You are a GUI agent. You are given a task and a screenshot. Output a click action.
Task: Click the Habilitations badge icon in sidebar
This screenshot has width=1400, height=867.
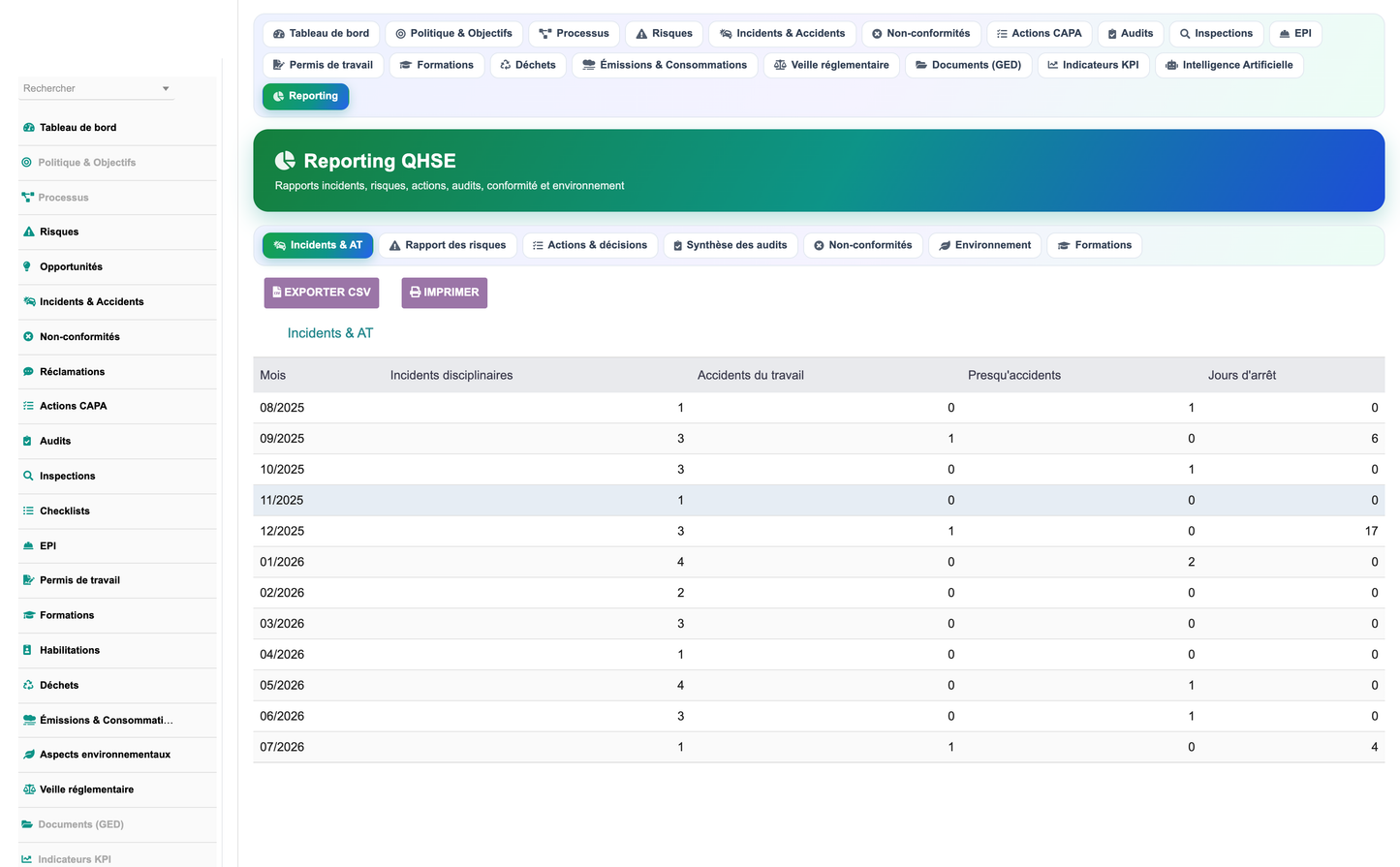(x=27, y=650)
